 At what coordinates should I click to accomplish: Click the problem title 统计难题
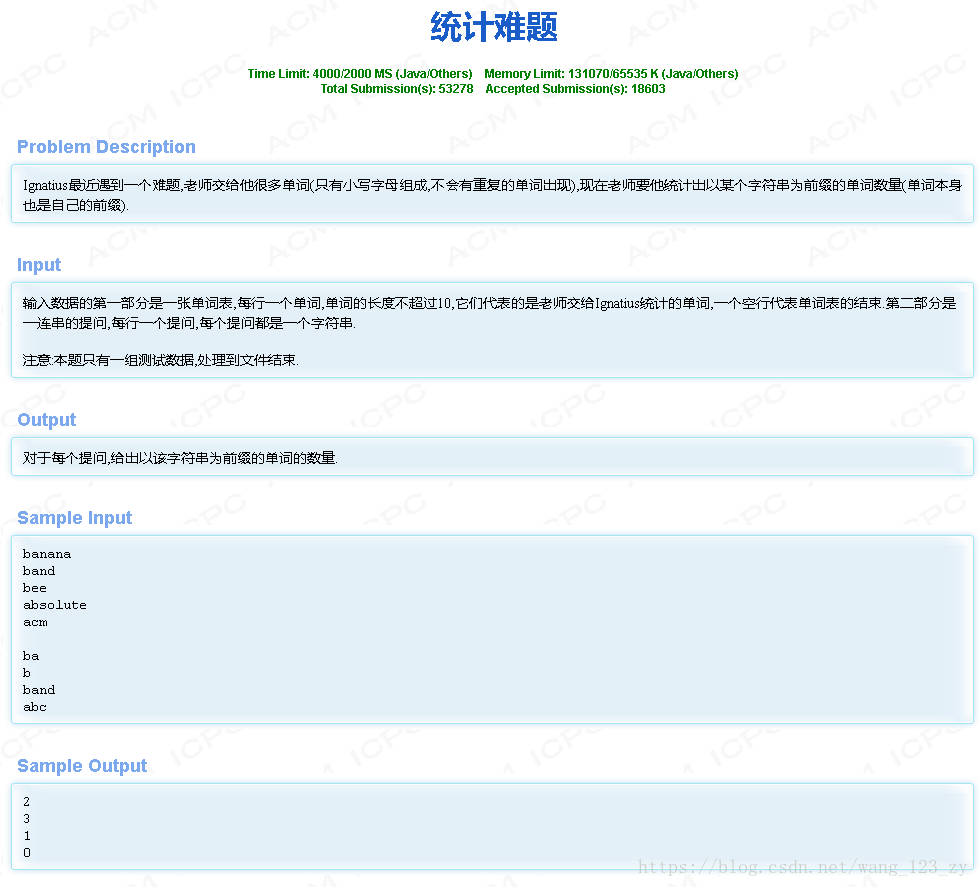(x=493, y=27)
